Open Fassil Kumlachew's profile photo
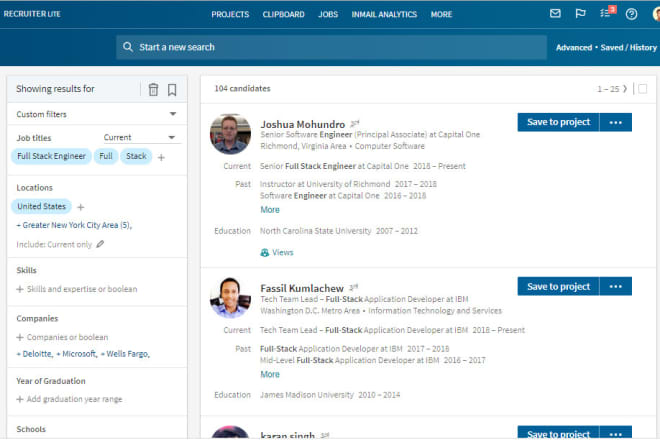Image resolution: width=660 pixels, height=440 pixels. point(230,298)
